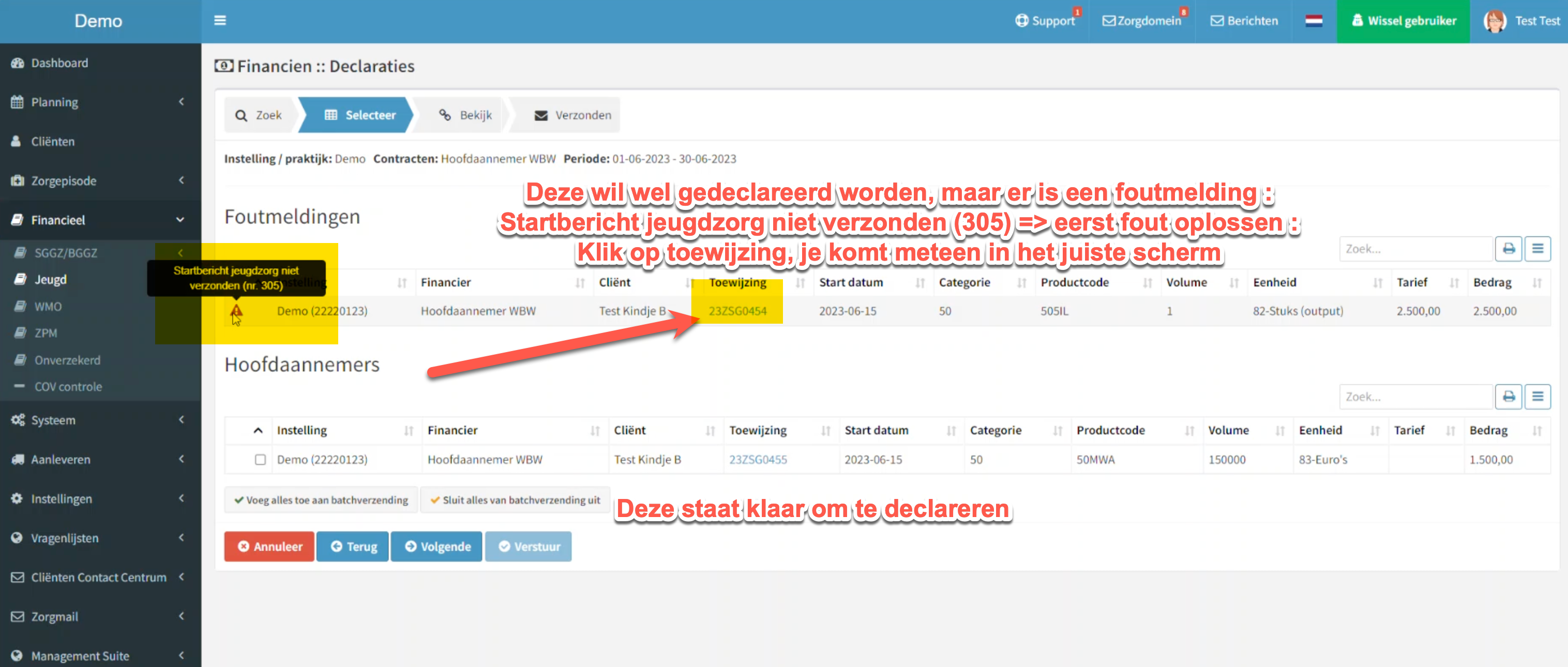This screenshot has width=1568, height=667.
Task: Open Support notifications
Action: pyautogui.click(x=1045, y=21)
